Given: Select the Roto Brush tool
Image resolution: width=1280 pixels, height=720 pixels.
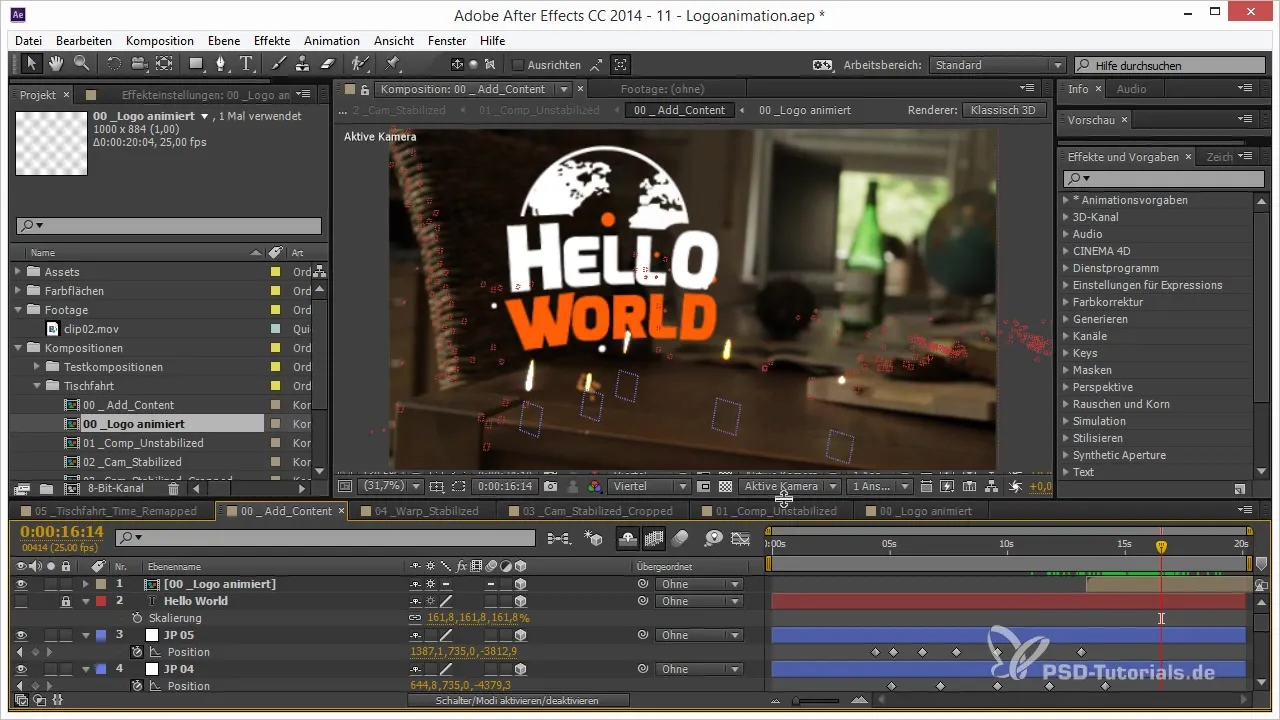Looking at the screenshot, I should click(360, 64).
